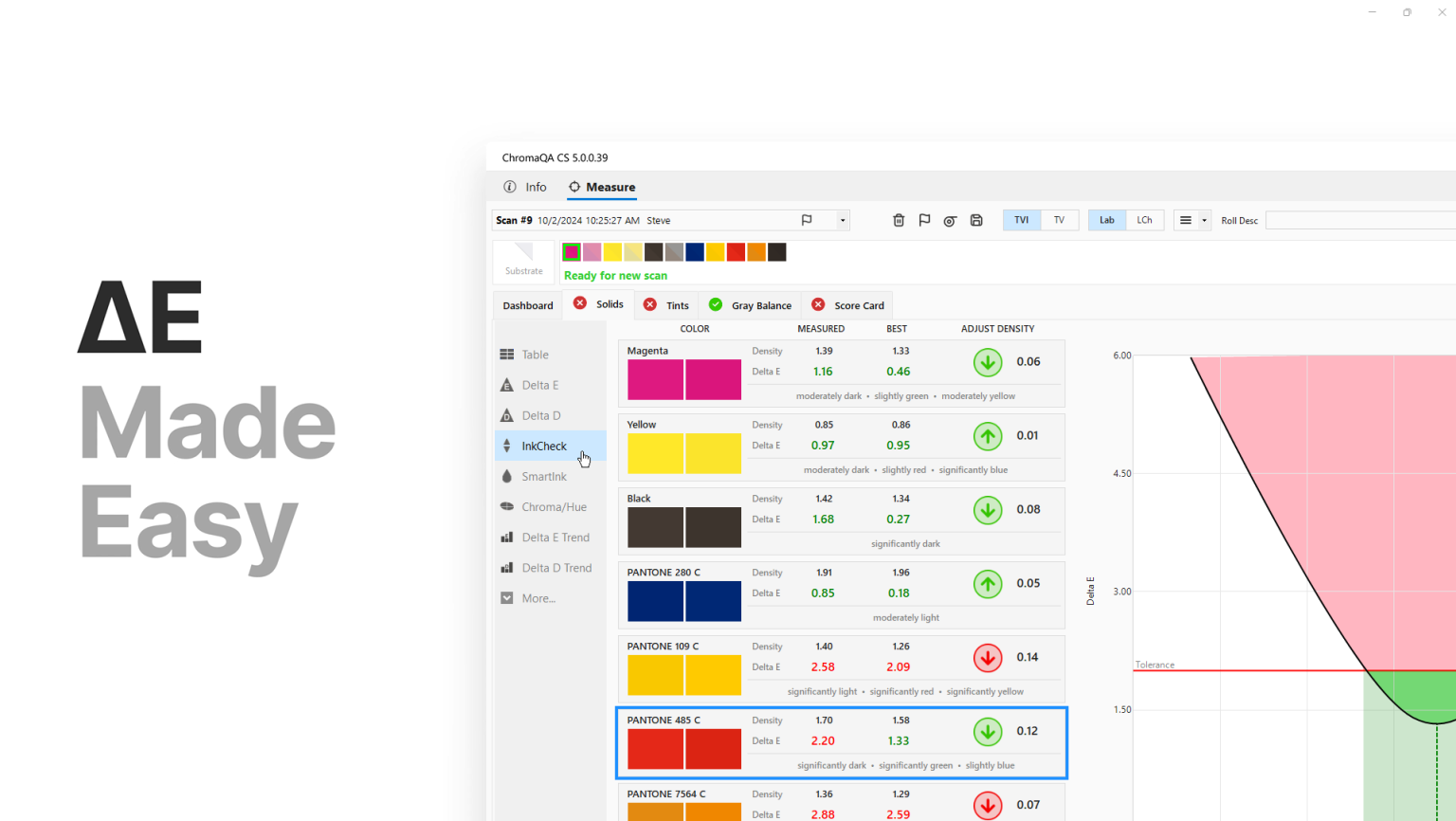The image size is (1456, 821).
Task: Open the Table view in sidebar
Action: [535, 355]
